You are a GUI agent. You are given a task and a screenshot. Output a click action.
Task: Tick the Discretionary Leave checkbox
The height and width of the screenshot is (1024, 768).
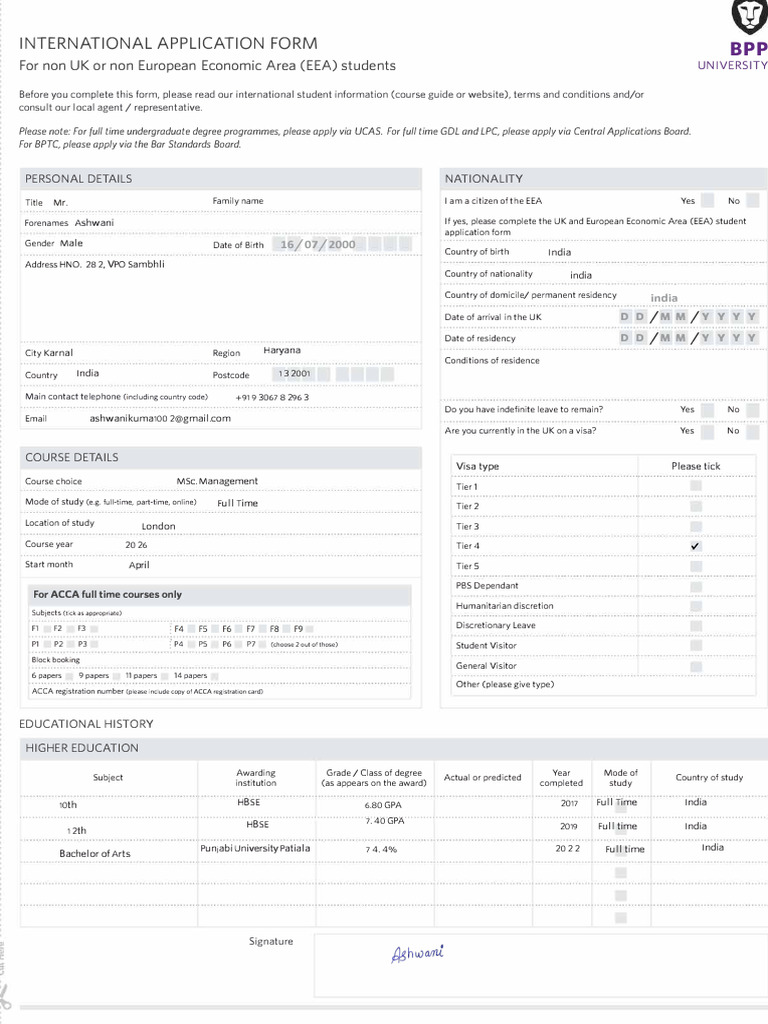click(696, 626)
